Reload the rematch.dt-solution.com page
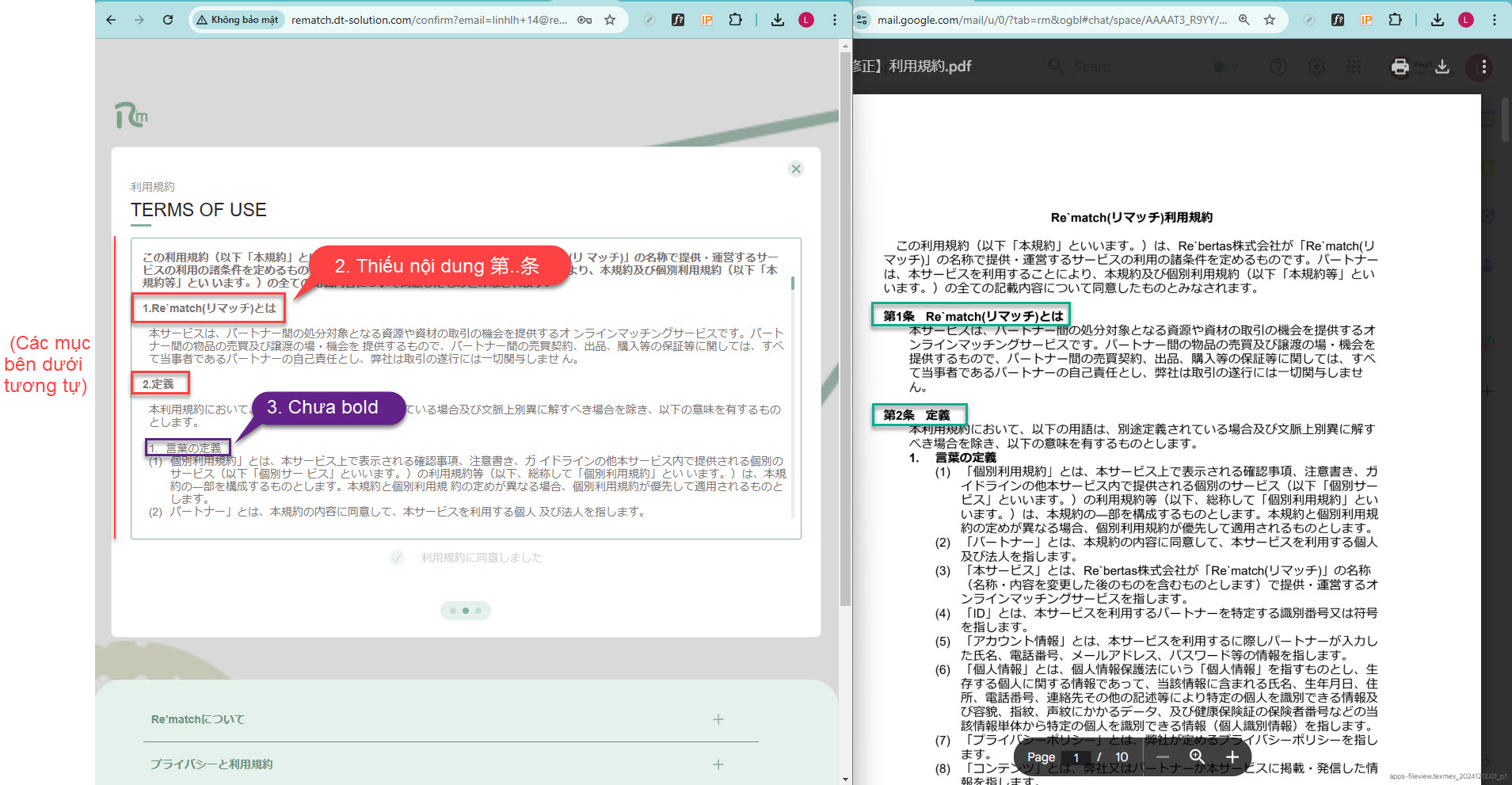1512x785 pixels. click(x=168, y=20)
